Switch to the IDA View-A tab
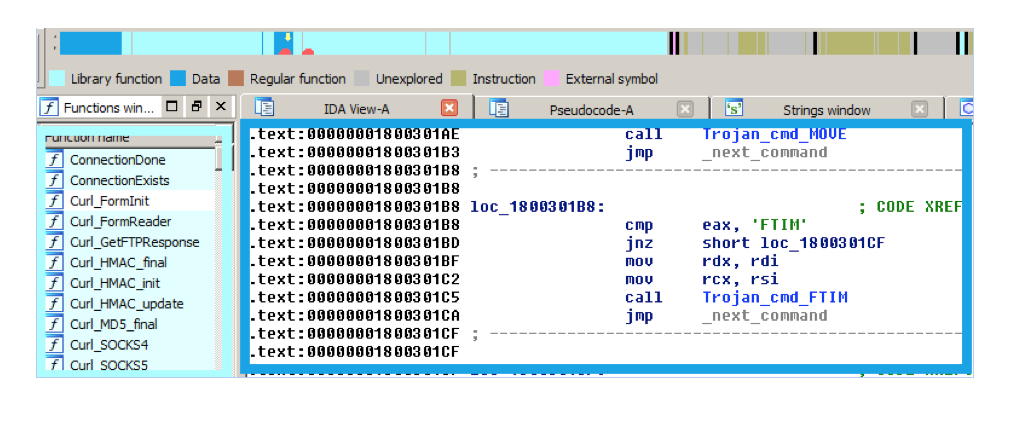Viewport: 1009px width, 428px height. click(x=356, y=108)
